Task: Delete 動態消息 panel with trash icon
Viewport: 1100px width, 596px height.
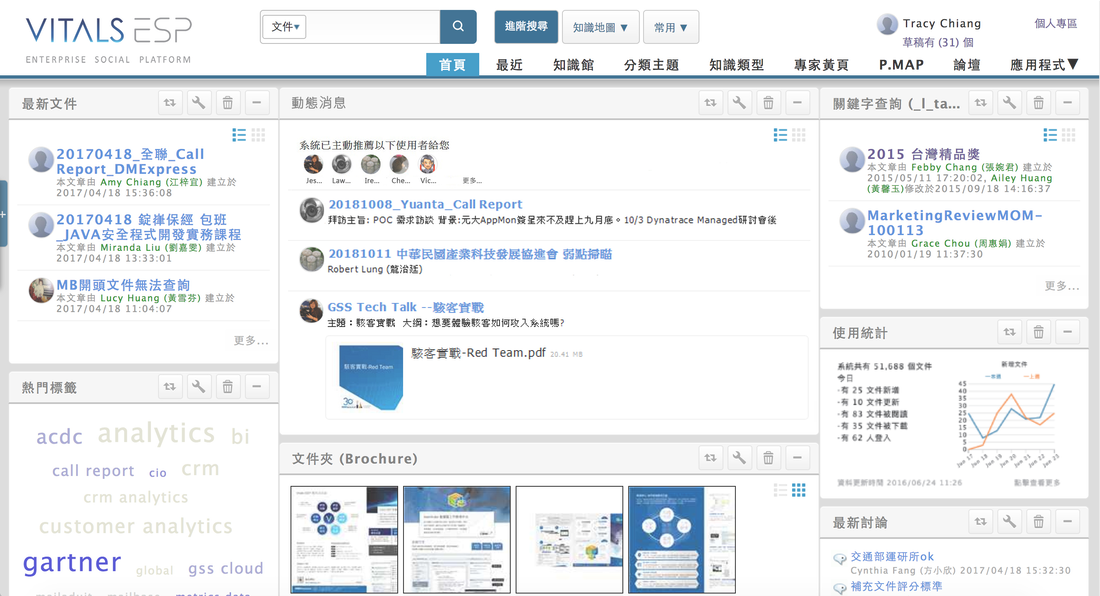Action: click(768, 103)
